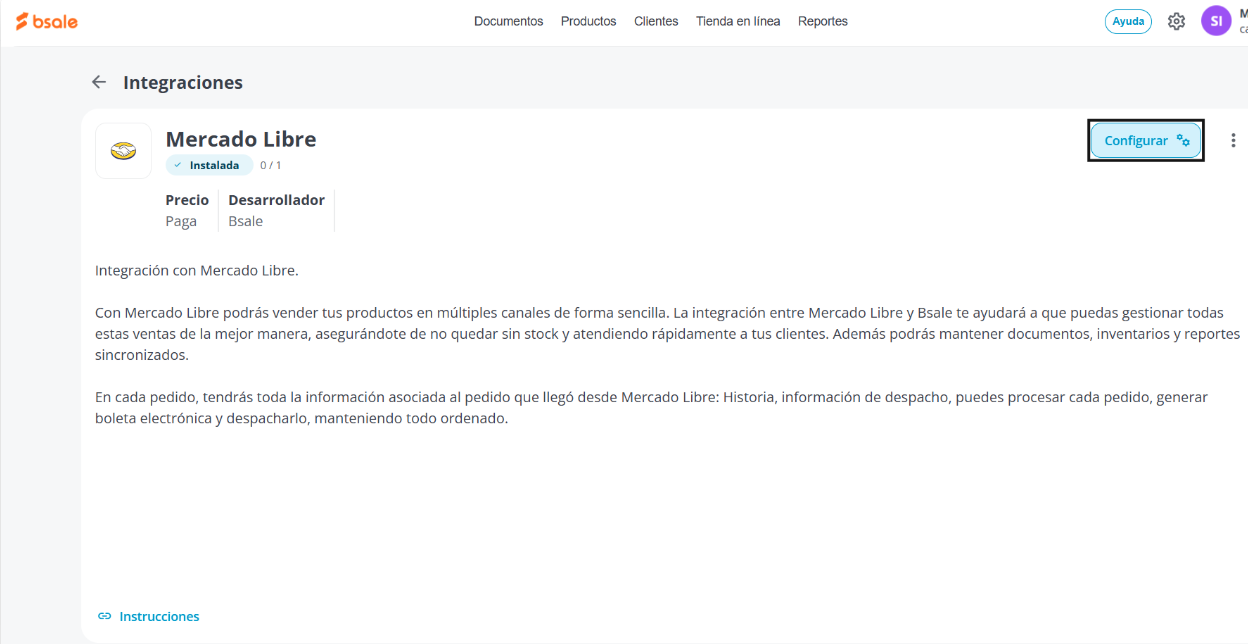
Task: Open the Tienda en línea menu
Action: 738,21
